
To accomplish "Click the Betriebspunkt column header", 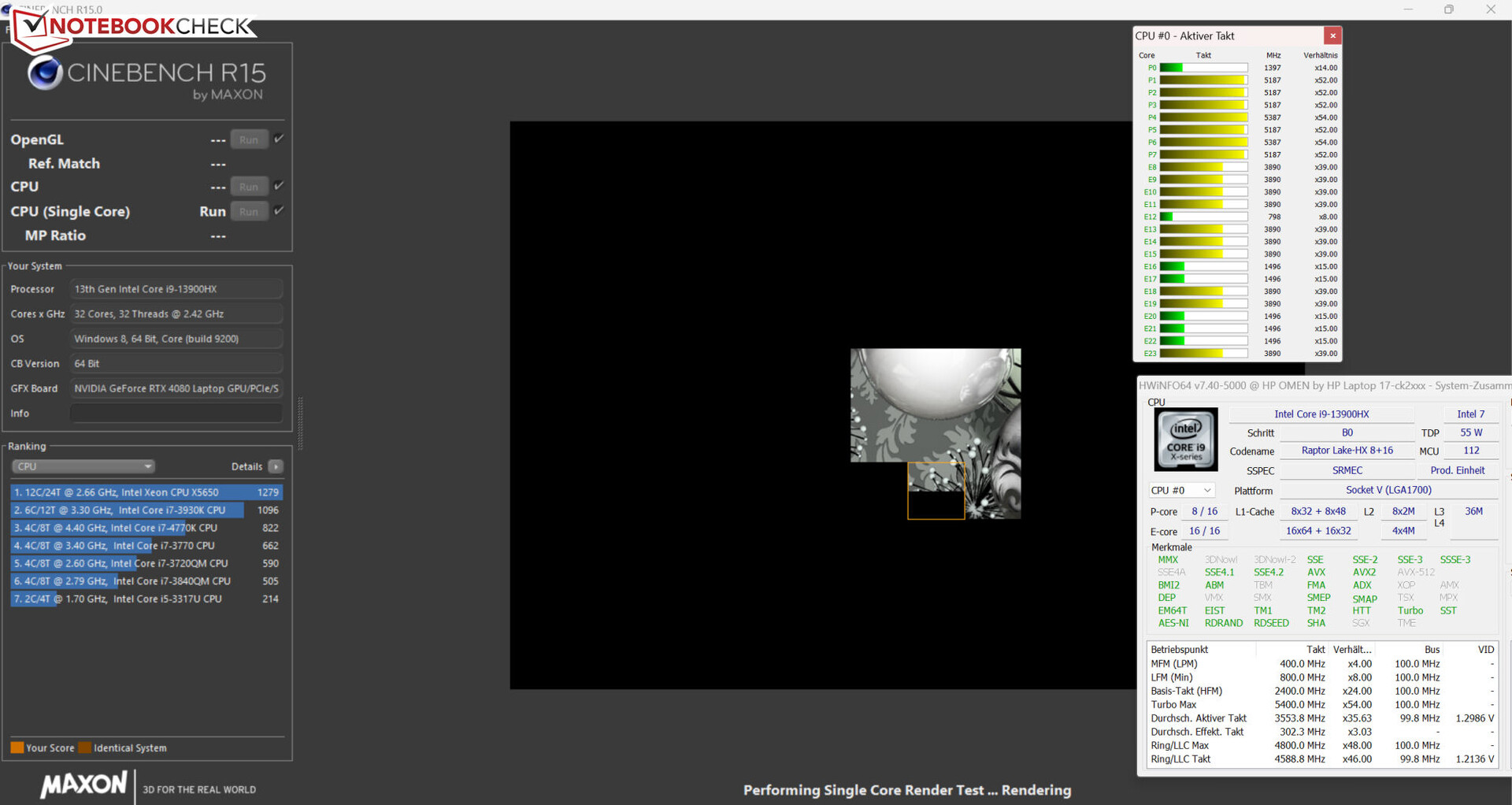I will tap(1201, 650).
